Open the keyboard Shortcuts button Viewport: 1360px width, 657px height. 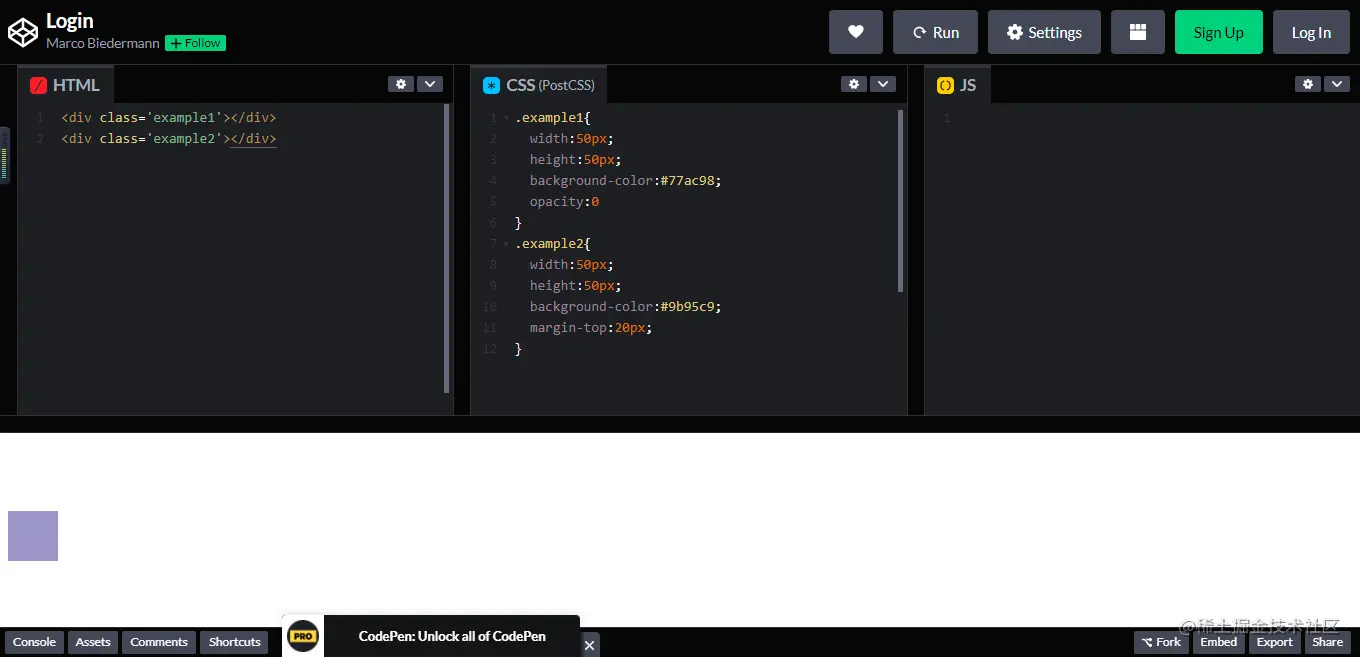[234, 642]
